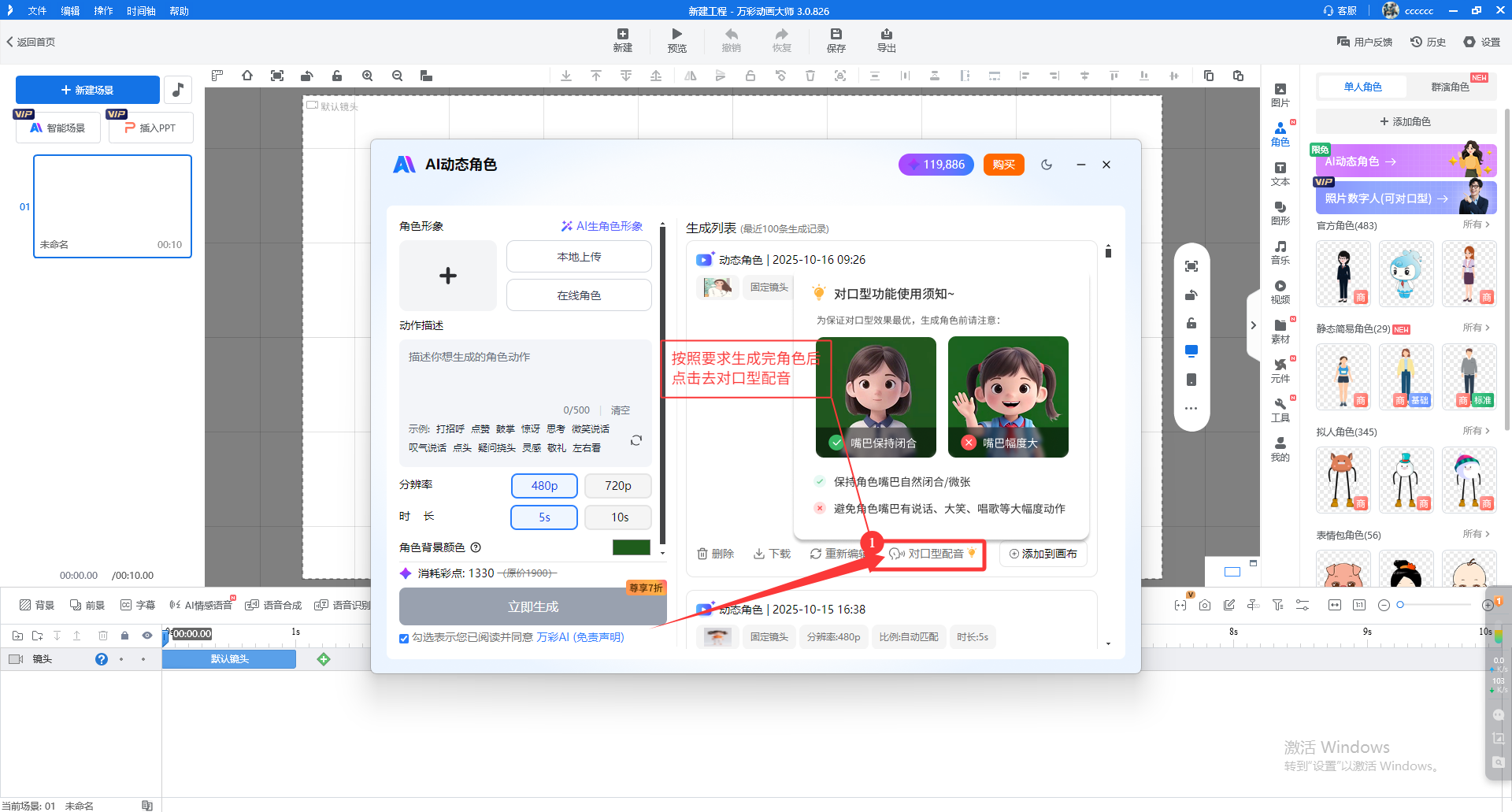Open the Shapes panel in sidebar
The width and height of the screenshot is (1512, 812).
pos(1280,213)
